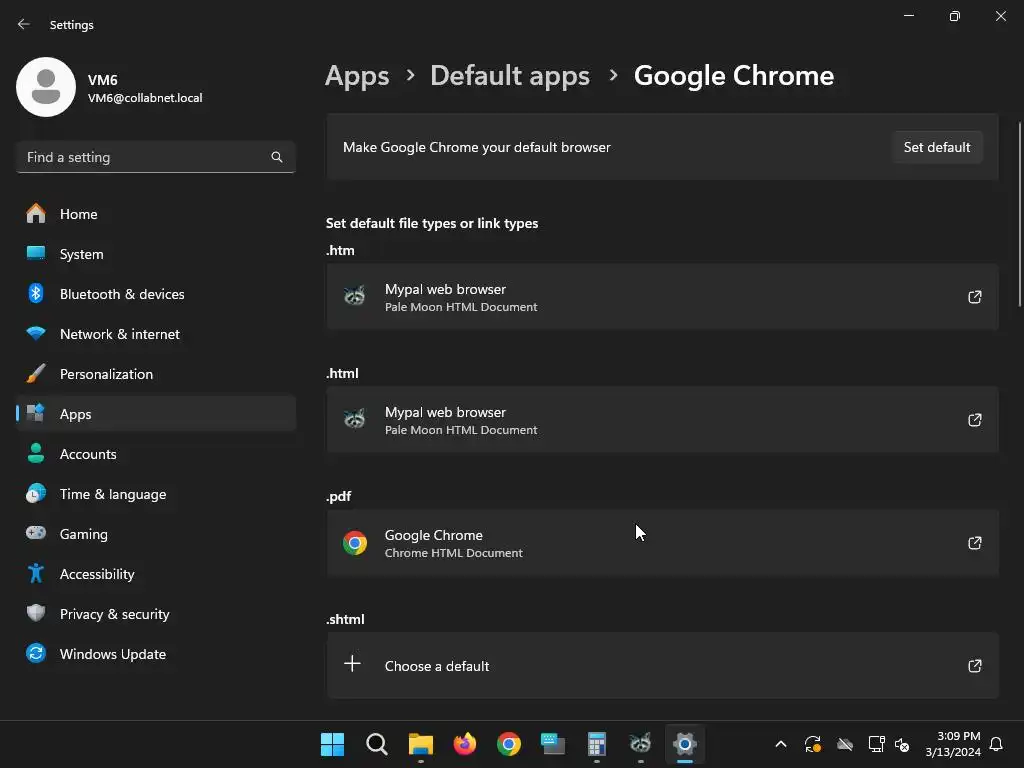Click the OneDrive cloud tray icon
1024x768 pixels.
coord(845,744)
